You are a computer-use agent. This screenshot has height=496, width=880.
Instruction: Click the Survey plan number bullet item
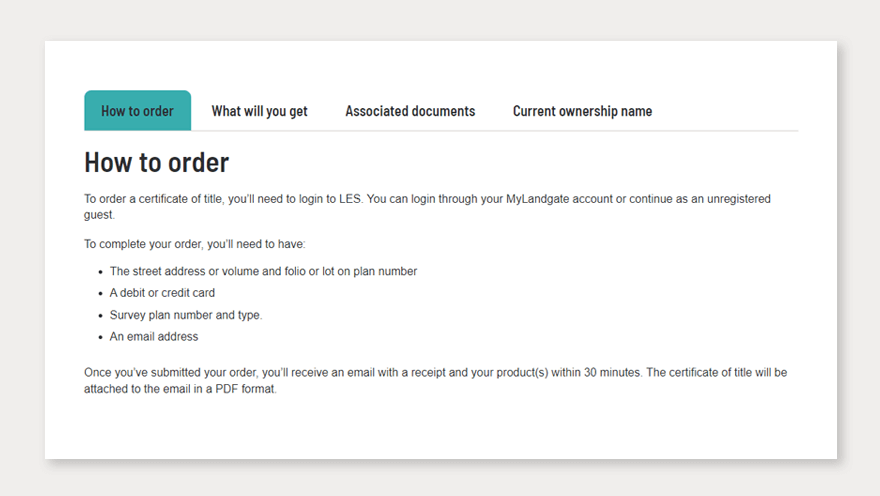coord(186,315)
